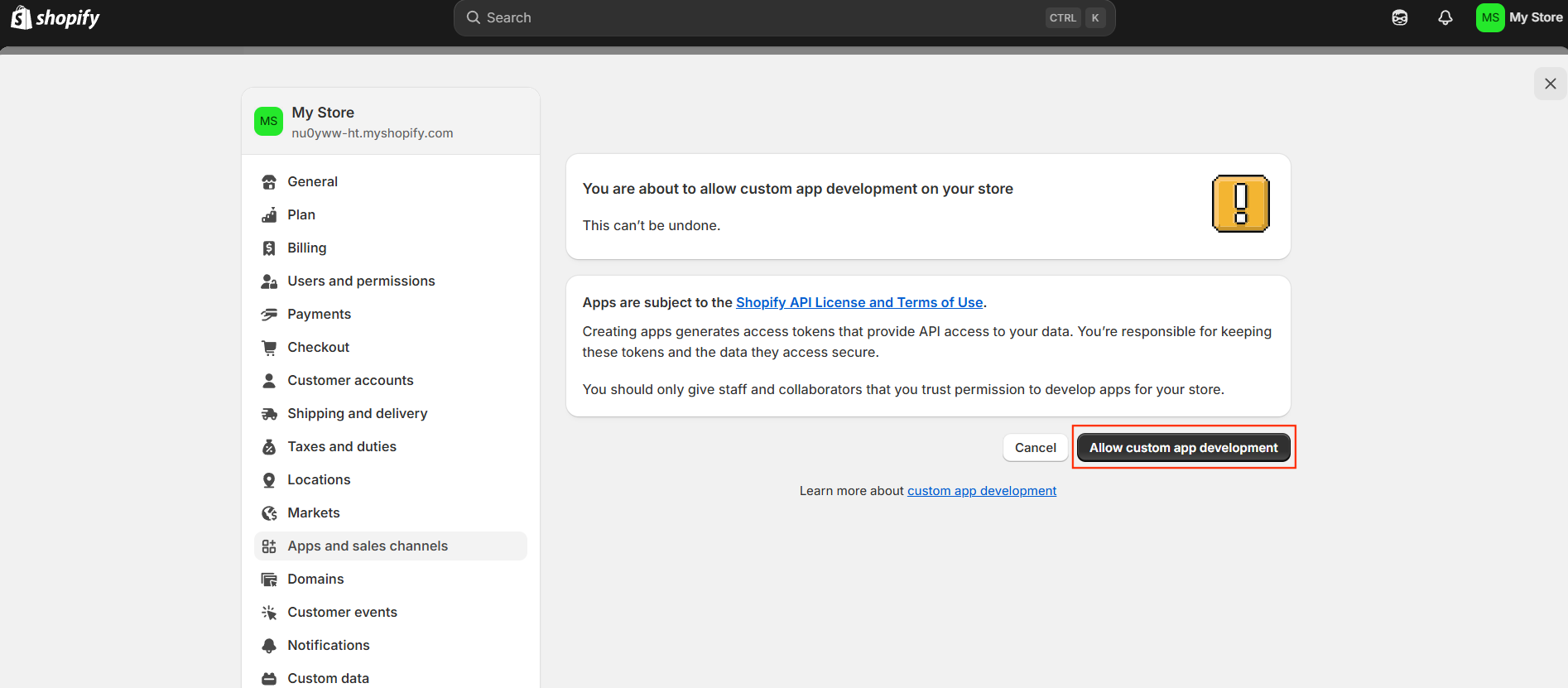Click the nu0yww-ht.myshopify.com store URL
The image size is (1568, 688).
tap(373, 133)
